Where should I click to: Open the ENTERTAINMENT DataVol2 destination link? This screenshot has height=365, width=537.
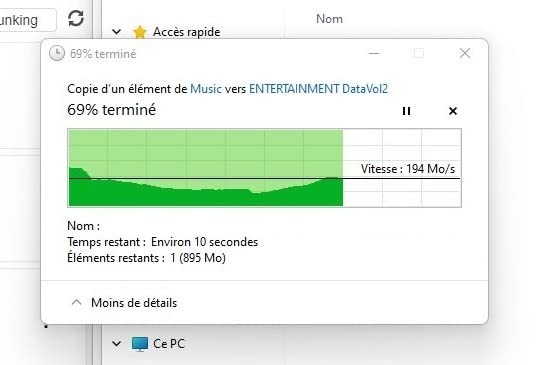[319, 89]
